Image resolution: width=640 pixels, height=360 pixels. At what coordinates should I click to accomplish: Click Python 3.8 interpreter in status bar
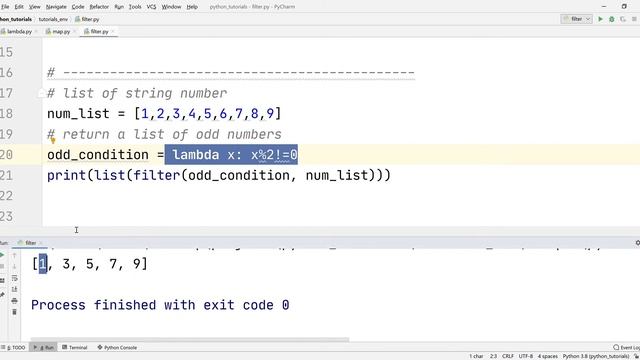click(x=596, y=356)
